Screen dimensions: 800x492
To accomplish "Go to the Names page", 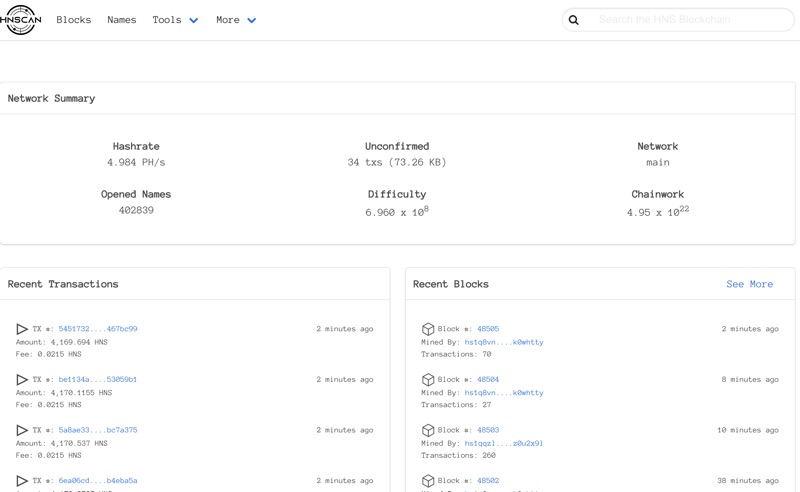I will (x=122, y=20).
